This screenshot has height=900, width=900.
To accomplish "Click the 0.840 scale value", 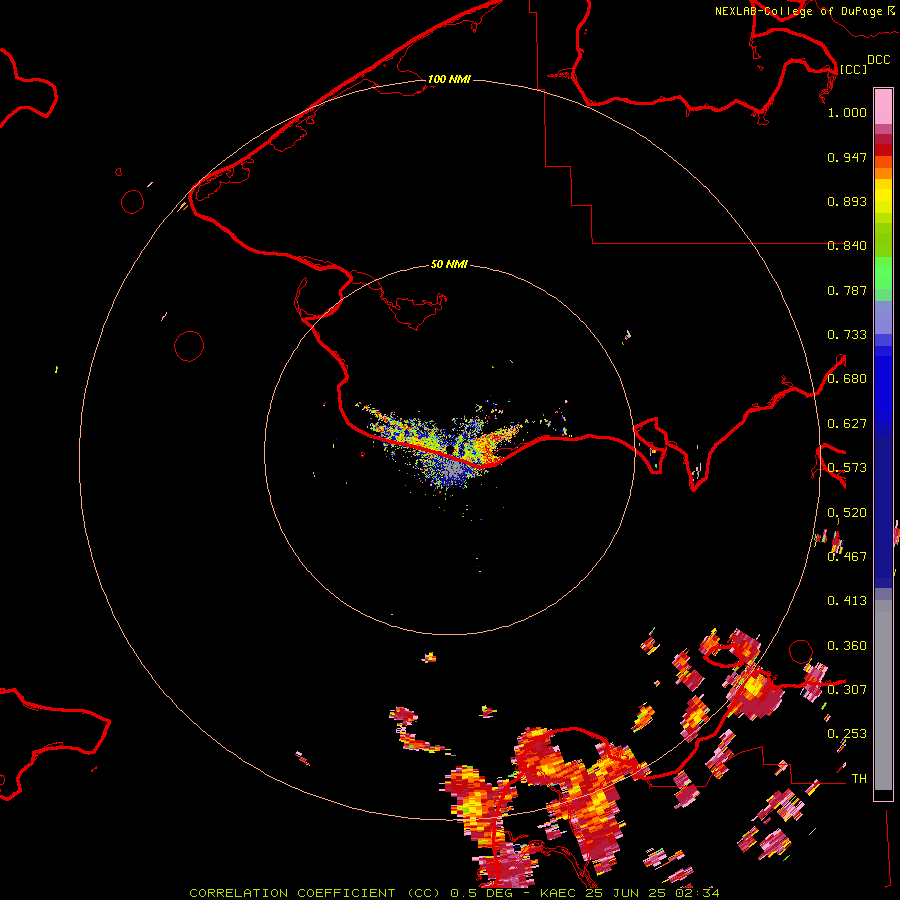I will point(847,246).
